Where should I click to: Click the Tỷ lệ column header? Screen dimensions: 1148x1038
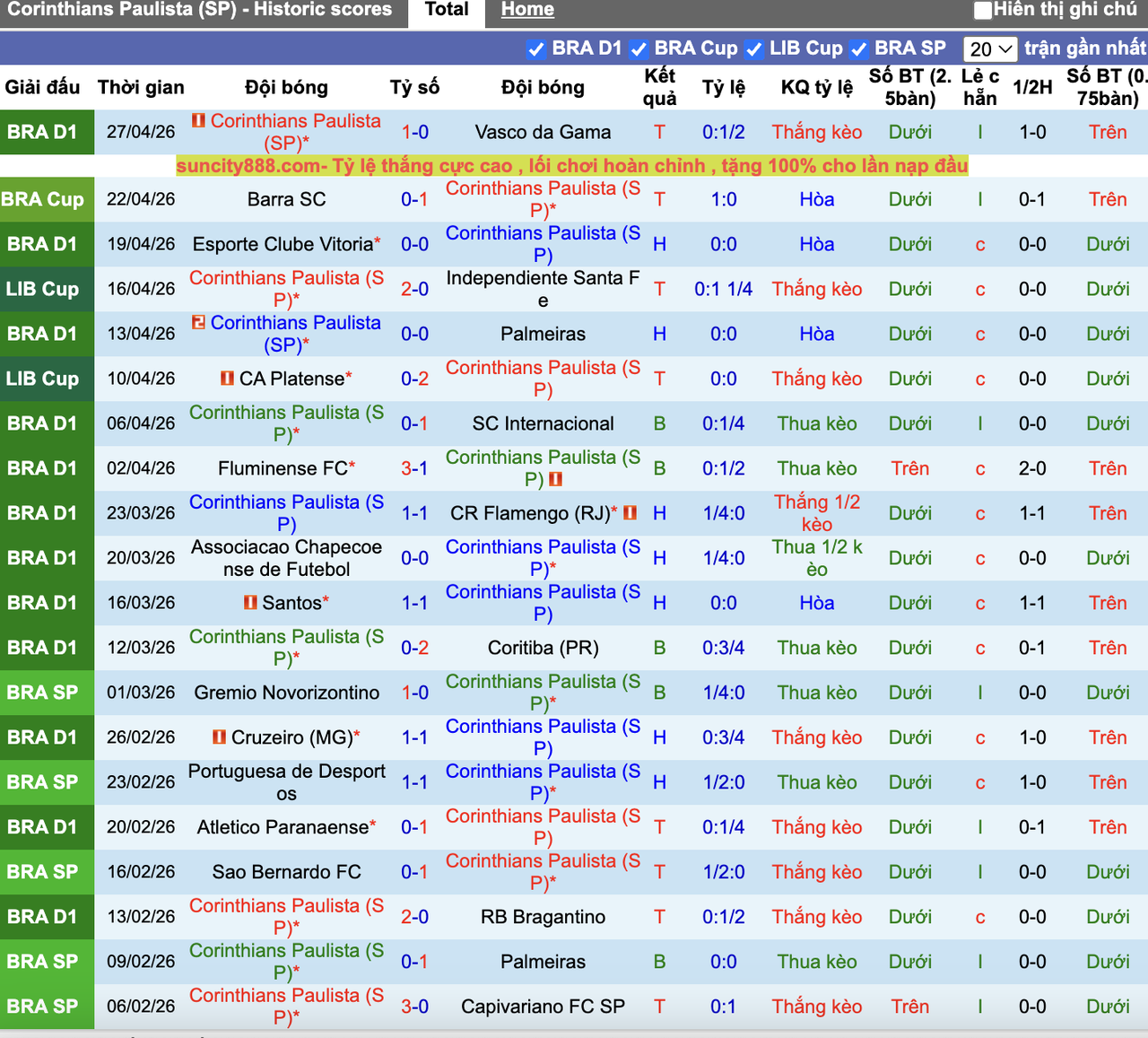coord(723,87)
